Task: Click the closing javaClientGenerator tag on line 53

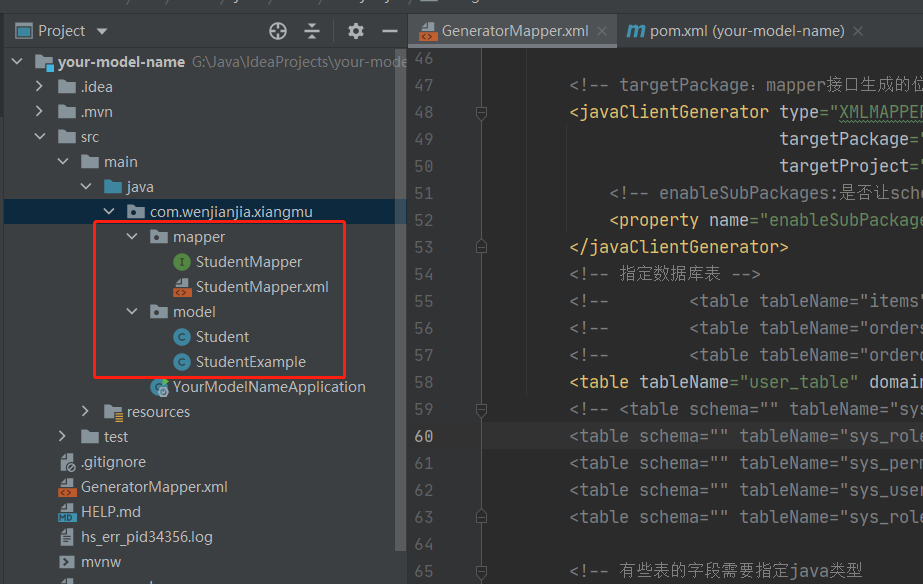Action: [x=679, y=247]
